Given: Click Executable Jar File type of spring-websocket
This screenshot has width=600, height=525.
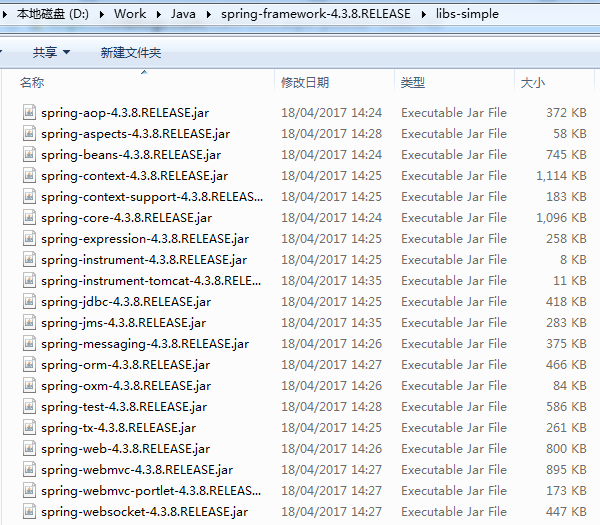Looking at the screenshot, I should (454, 512).
